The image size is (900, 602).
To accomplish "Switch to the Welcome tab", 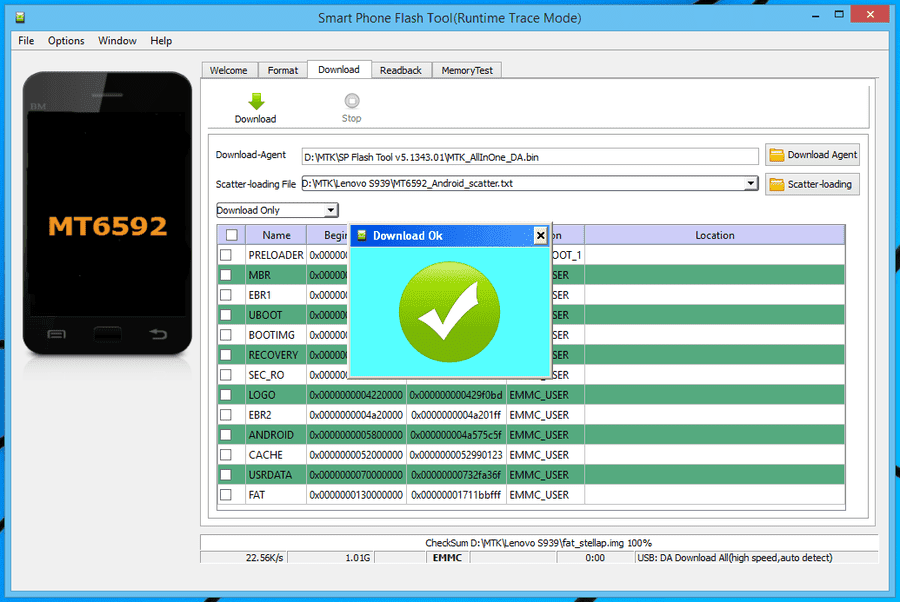I will tap(228, 70).
